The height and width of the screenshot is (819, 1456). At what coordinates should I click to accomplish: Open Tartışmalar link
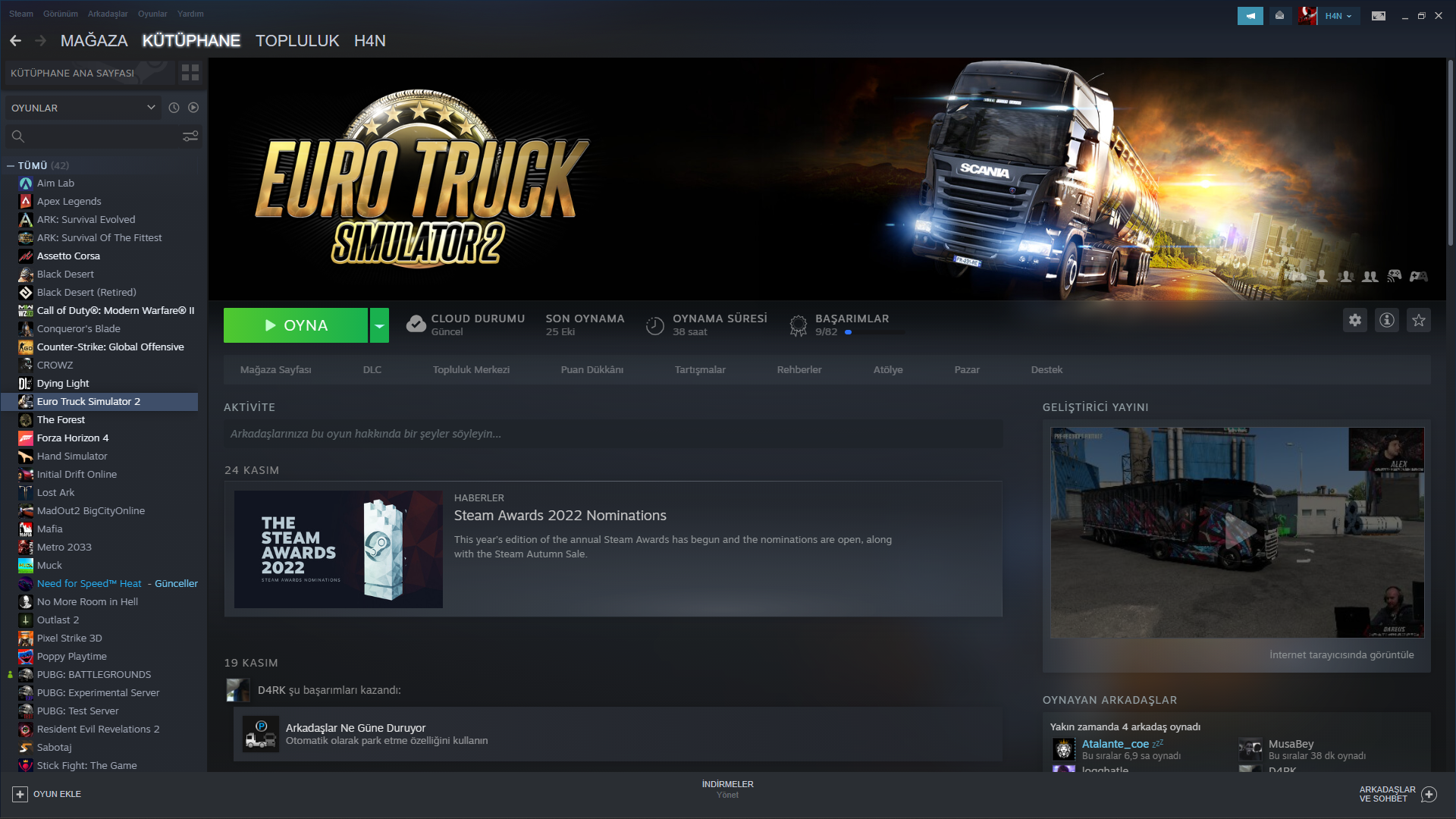[700, 370]
